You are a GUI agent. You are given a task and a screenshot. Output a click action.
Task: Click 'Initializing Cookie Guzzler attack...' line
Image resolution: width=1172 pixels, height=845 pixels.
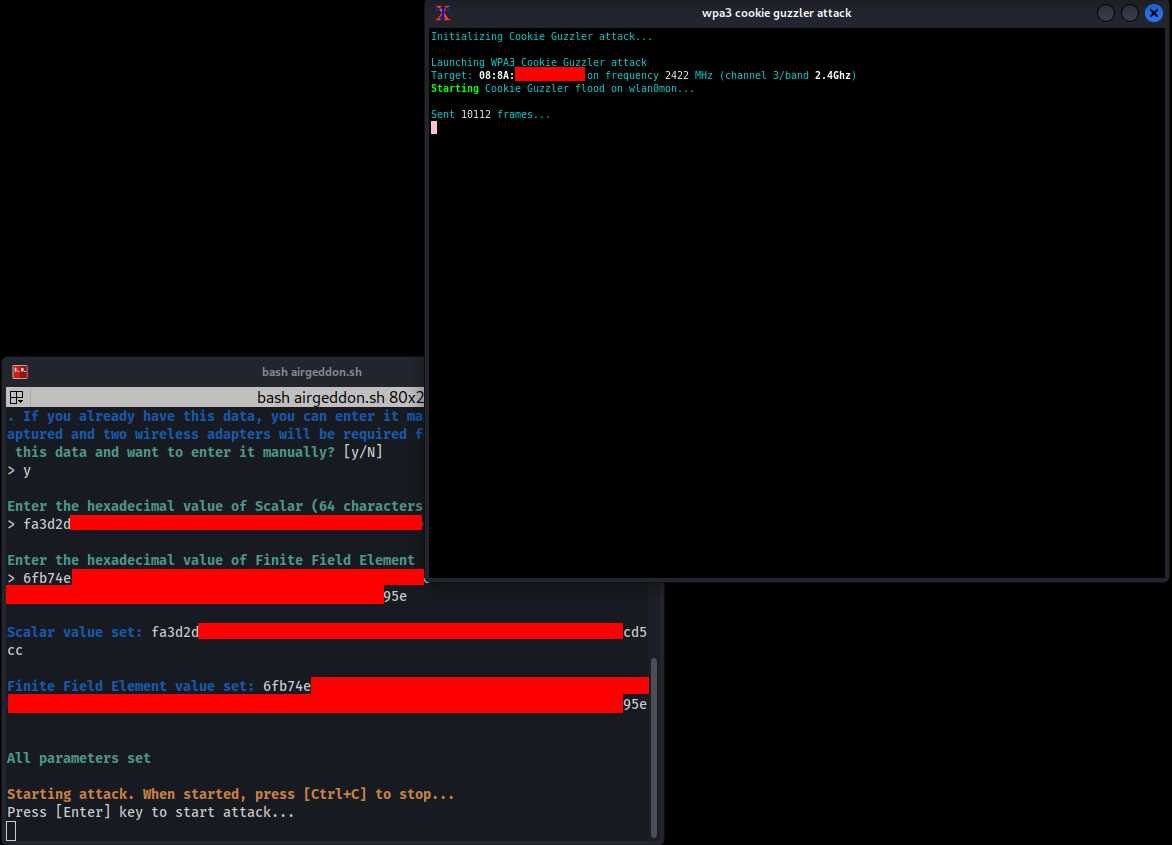[x=541, y=37]
